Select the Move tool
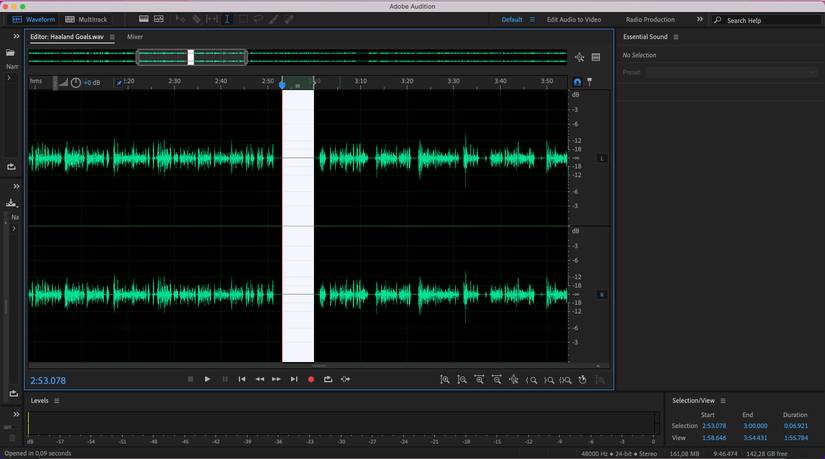 180,19
